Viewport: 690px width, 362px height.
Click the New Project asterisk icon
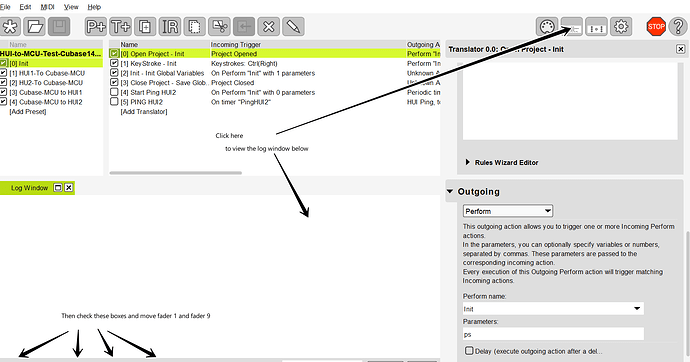tap(11, 27)
